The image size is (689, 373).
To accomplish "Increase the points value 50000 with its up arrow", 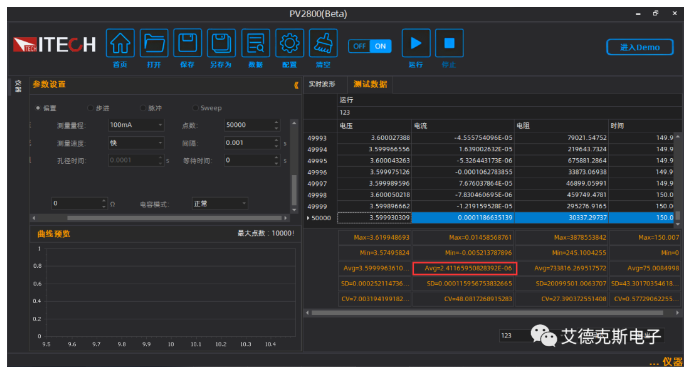I will point(276,123).
